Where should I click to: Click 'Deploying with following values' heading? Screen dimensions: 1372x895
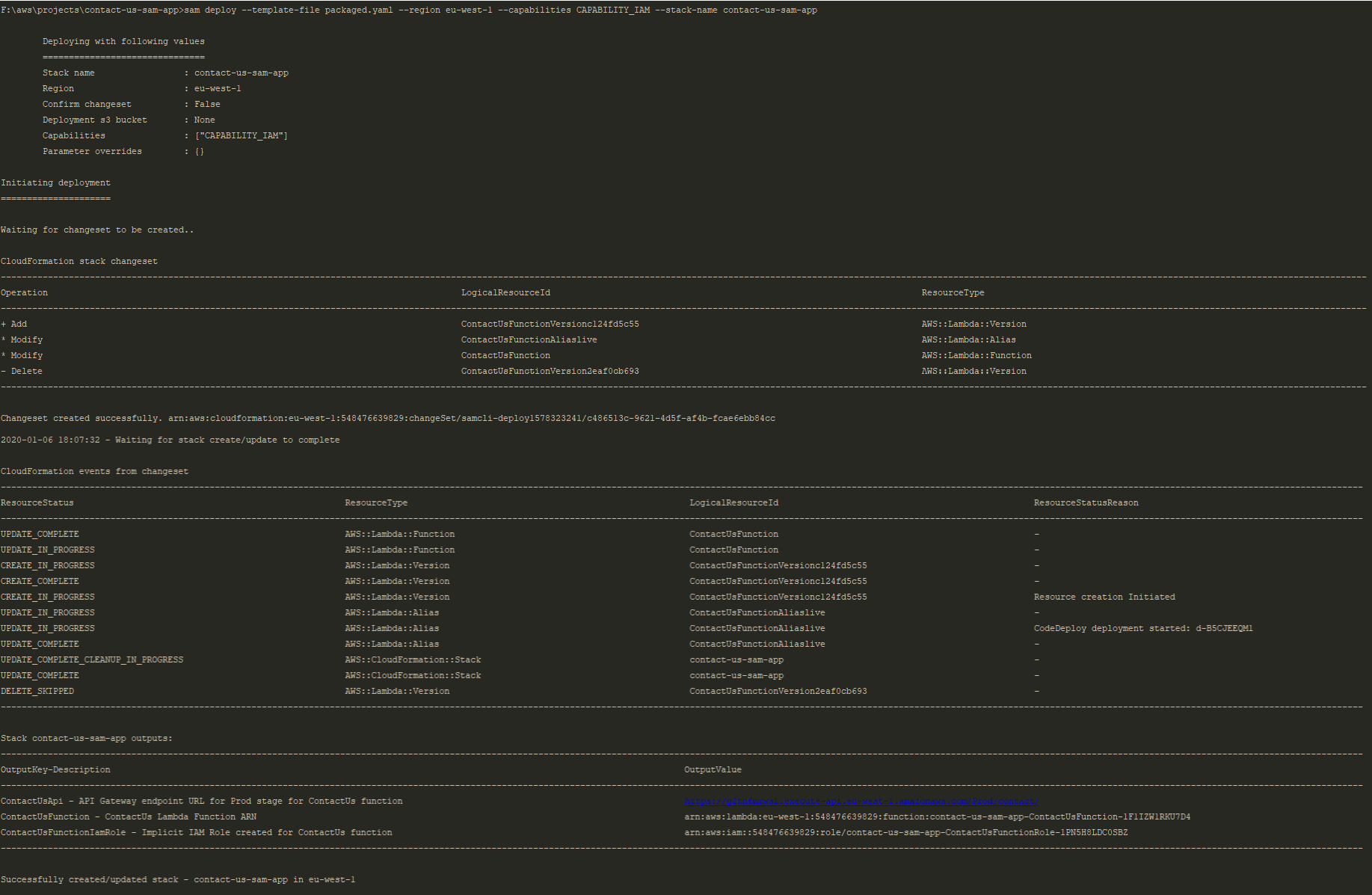123,42
